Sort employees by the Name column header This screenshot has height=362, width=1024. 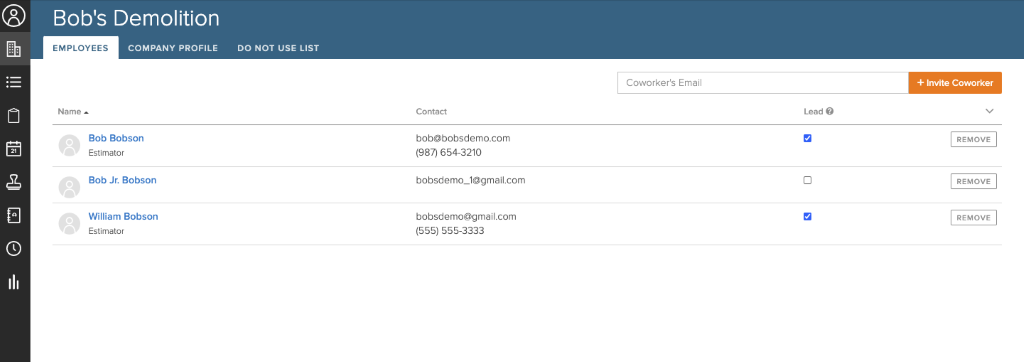[x=72, y=111]
